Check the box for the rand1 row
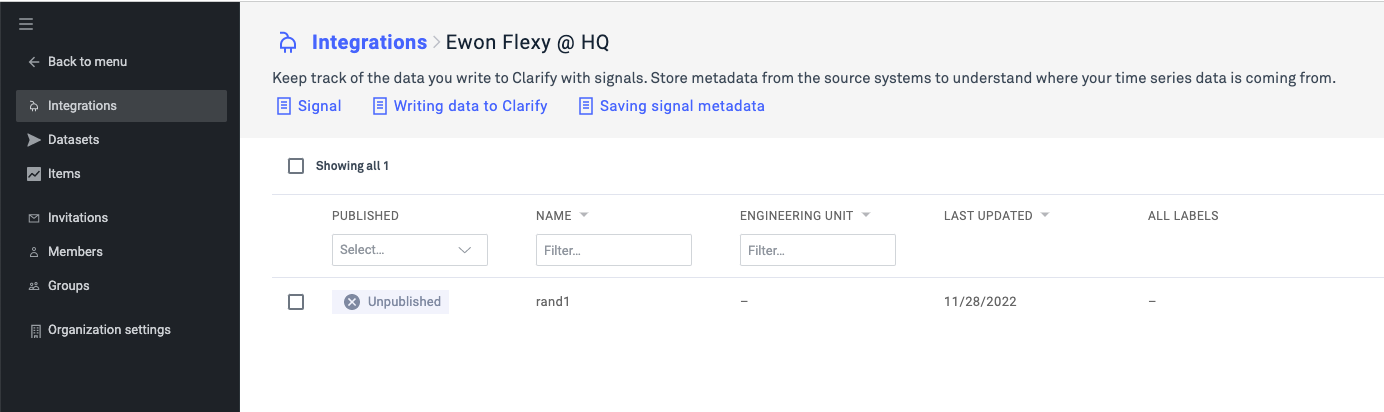Screen dimensions: 1384x412 (296, 302)
